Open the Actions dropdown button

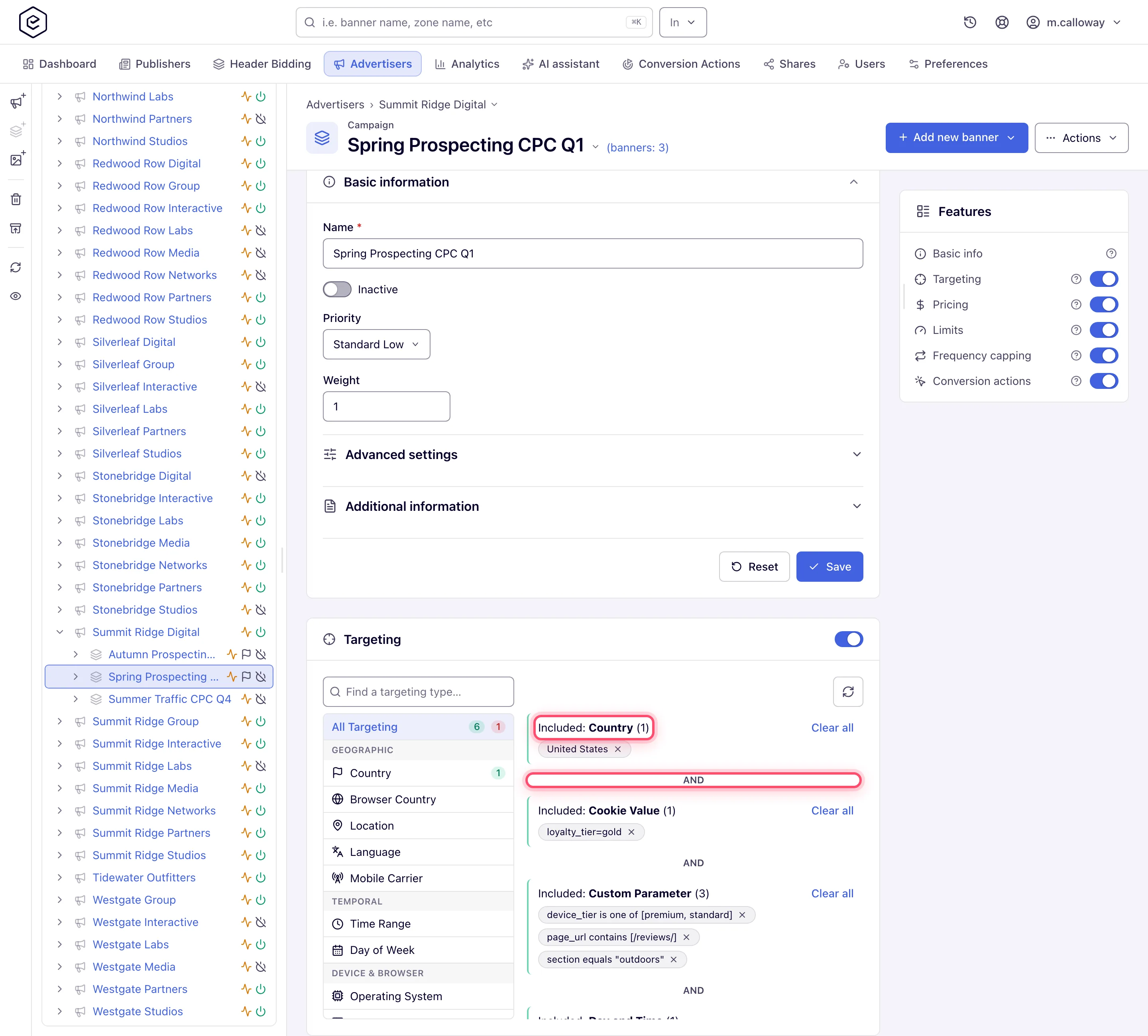tap(1081, 138)
